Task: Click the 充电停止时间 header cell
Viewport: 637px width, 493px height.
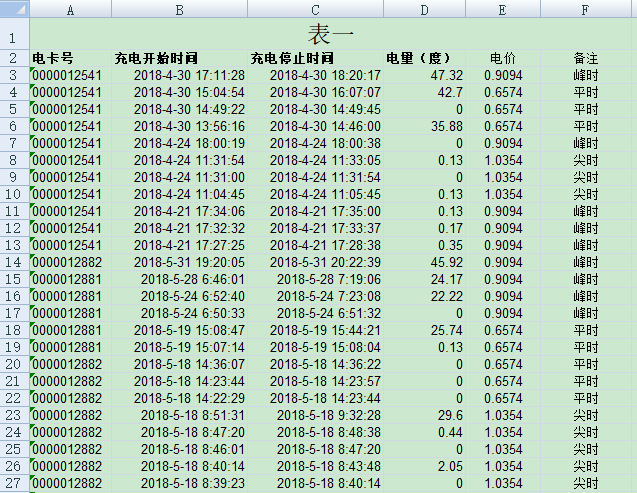Action: tap(315, 58)
